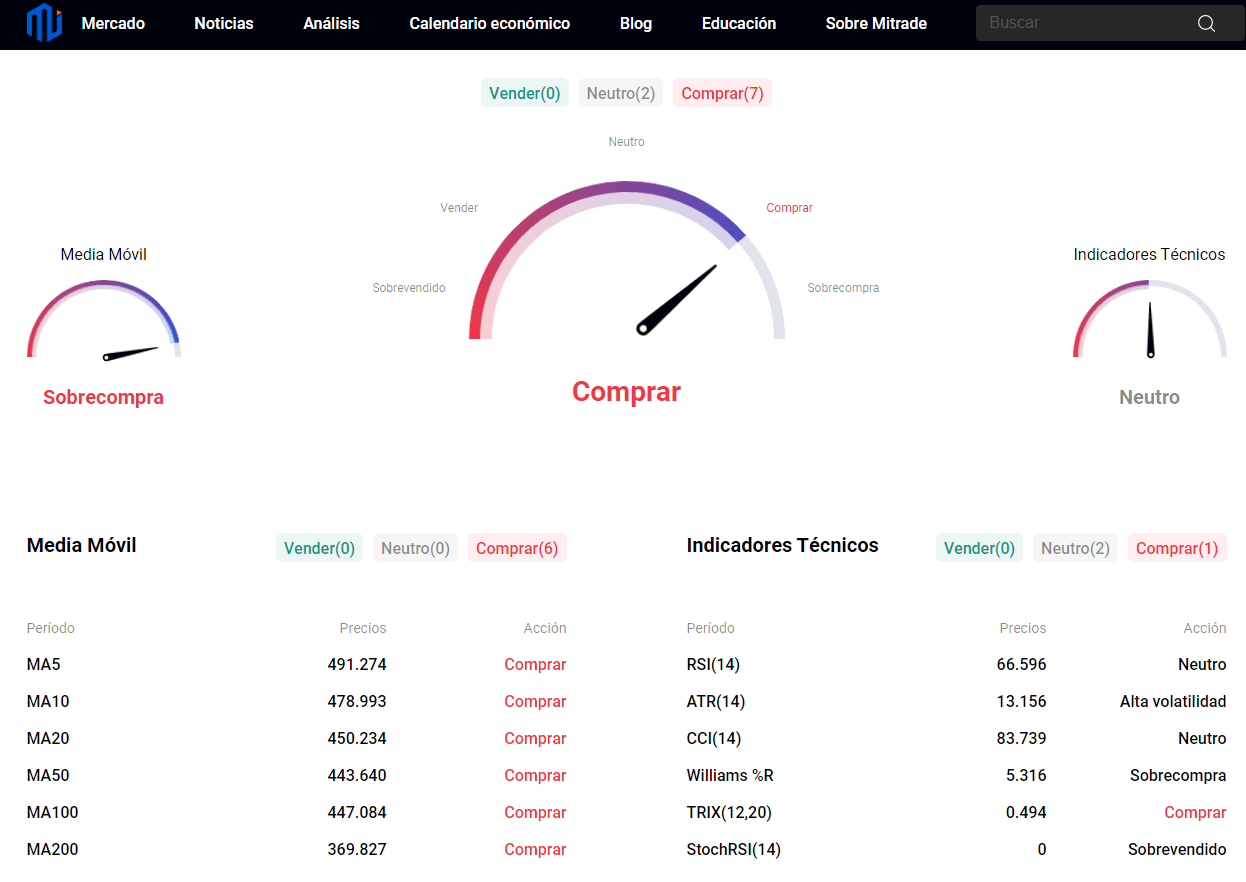Open the Educación menu
This screenshot has height=882, width=1246.
pyautogui.click(x=739, y=23)
